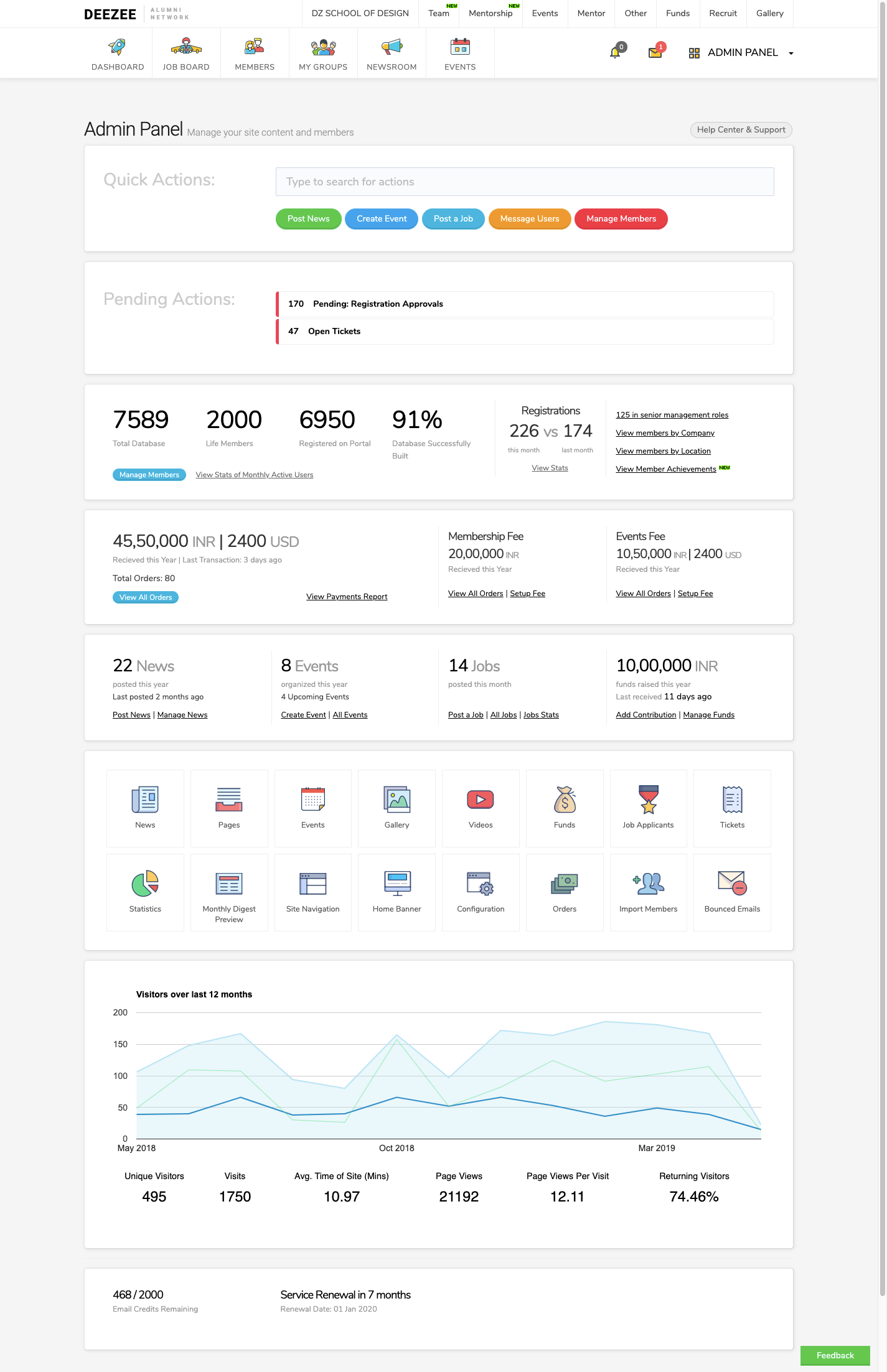
Task: Click the green Post News button
Action: pos(309,219)
